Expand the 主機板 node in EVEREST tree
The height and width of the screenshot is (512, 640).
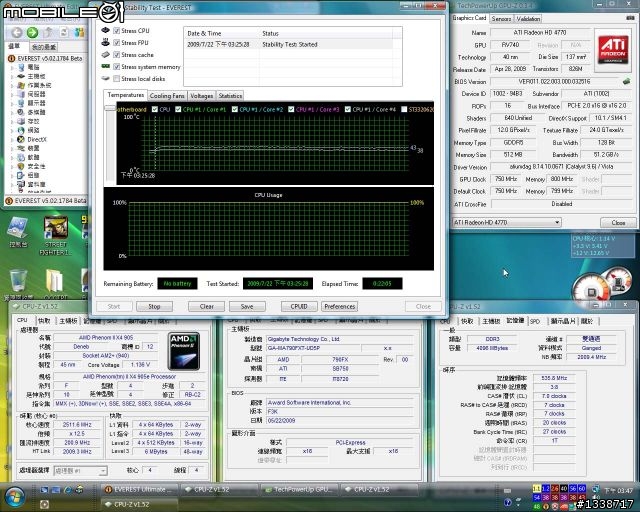pos(12,76)
